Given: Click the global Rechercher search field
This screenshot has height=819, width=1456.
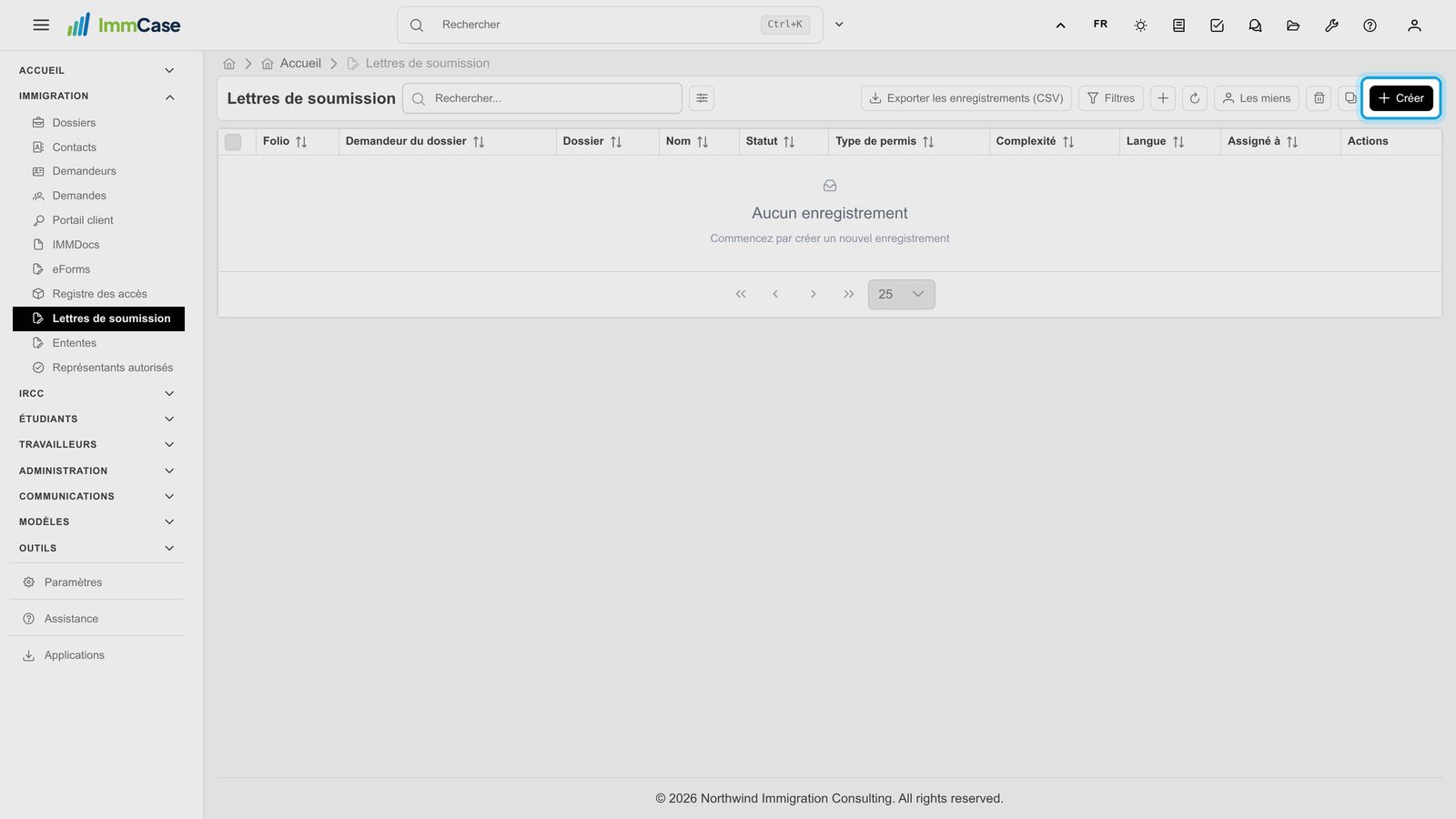Looking at the screenshot, I should [x=610, y=25].
